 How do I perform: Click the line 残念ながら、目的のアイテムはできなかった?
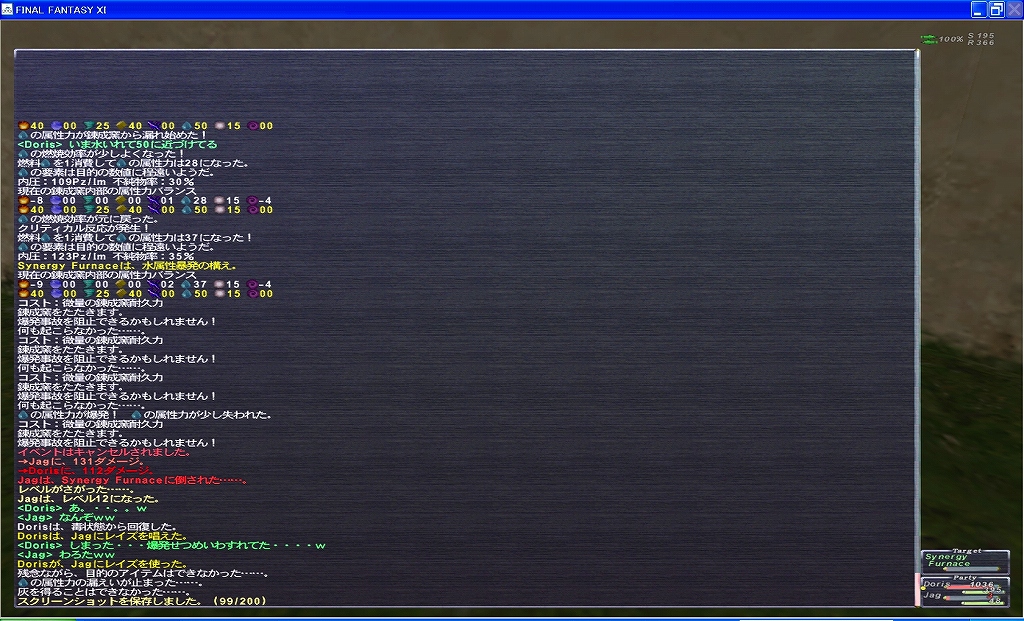[144, 573]
